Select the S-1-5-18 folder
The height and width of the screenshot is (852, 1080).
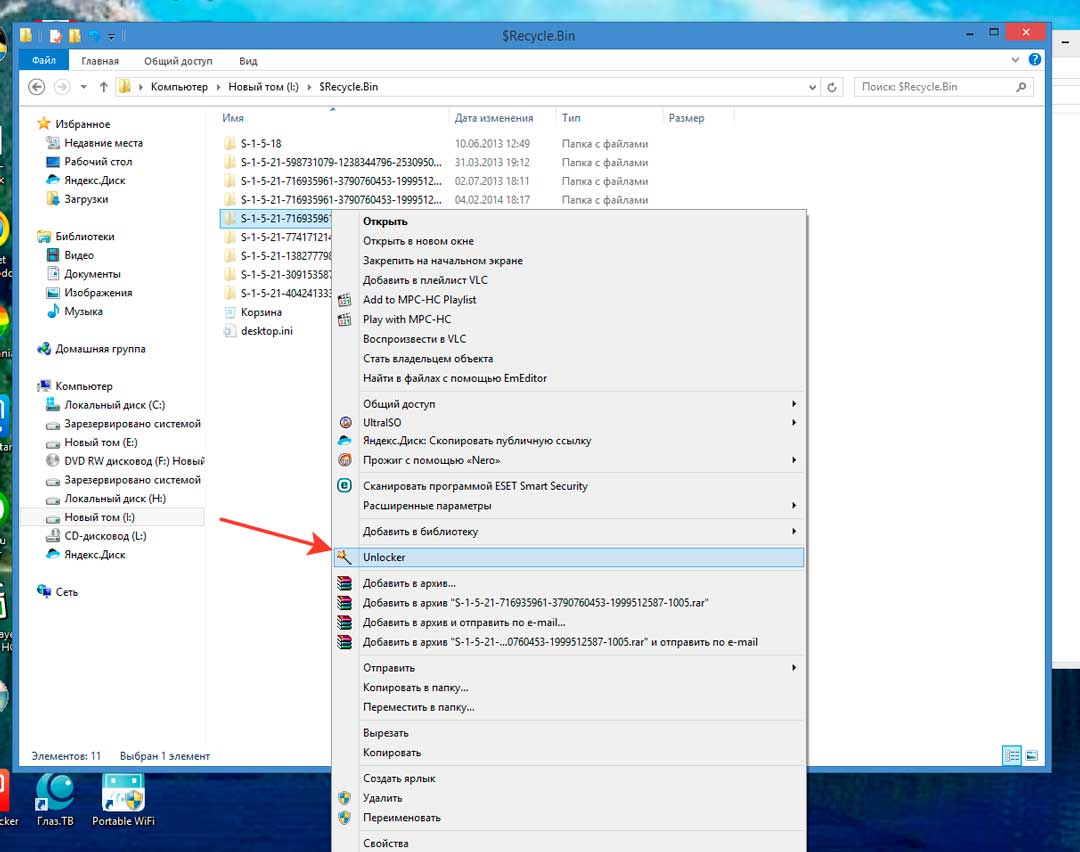pos(260,143)
